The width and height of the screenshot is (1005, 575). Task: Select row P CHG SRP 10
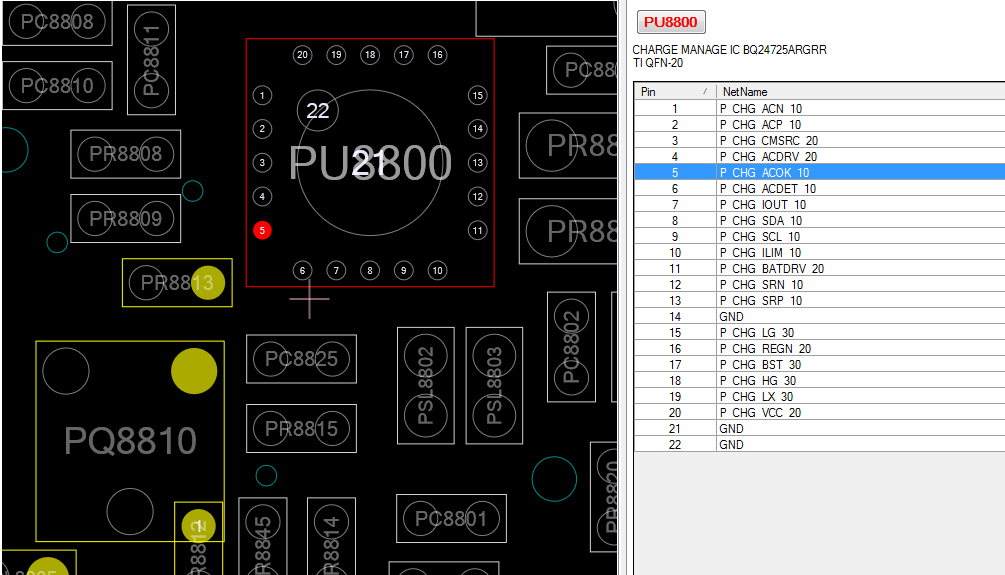coord(820,301)
